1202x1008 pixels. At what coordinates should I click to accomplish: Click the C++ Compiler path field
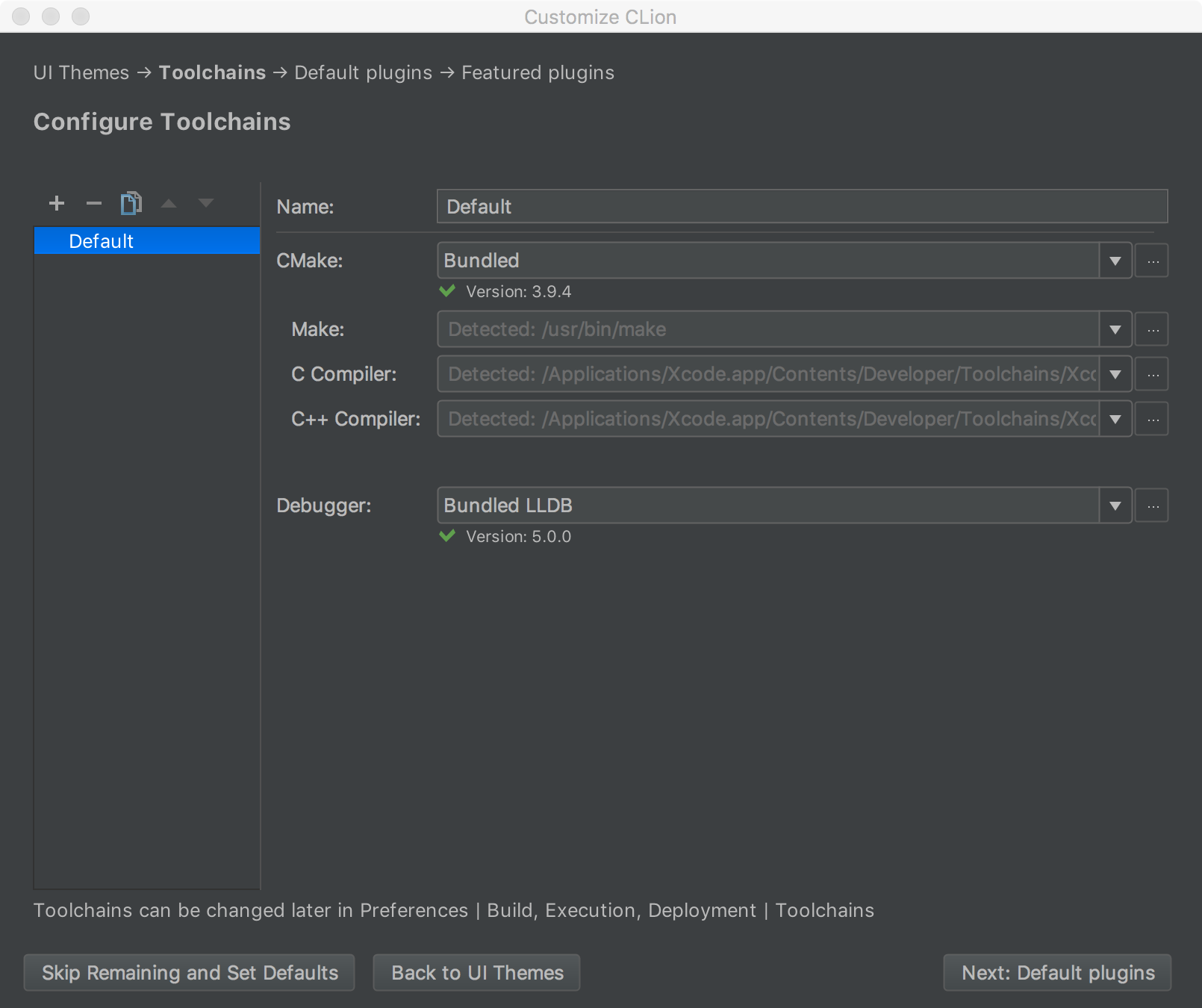tap(768, 419)
